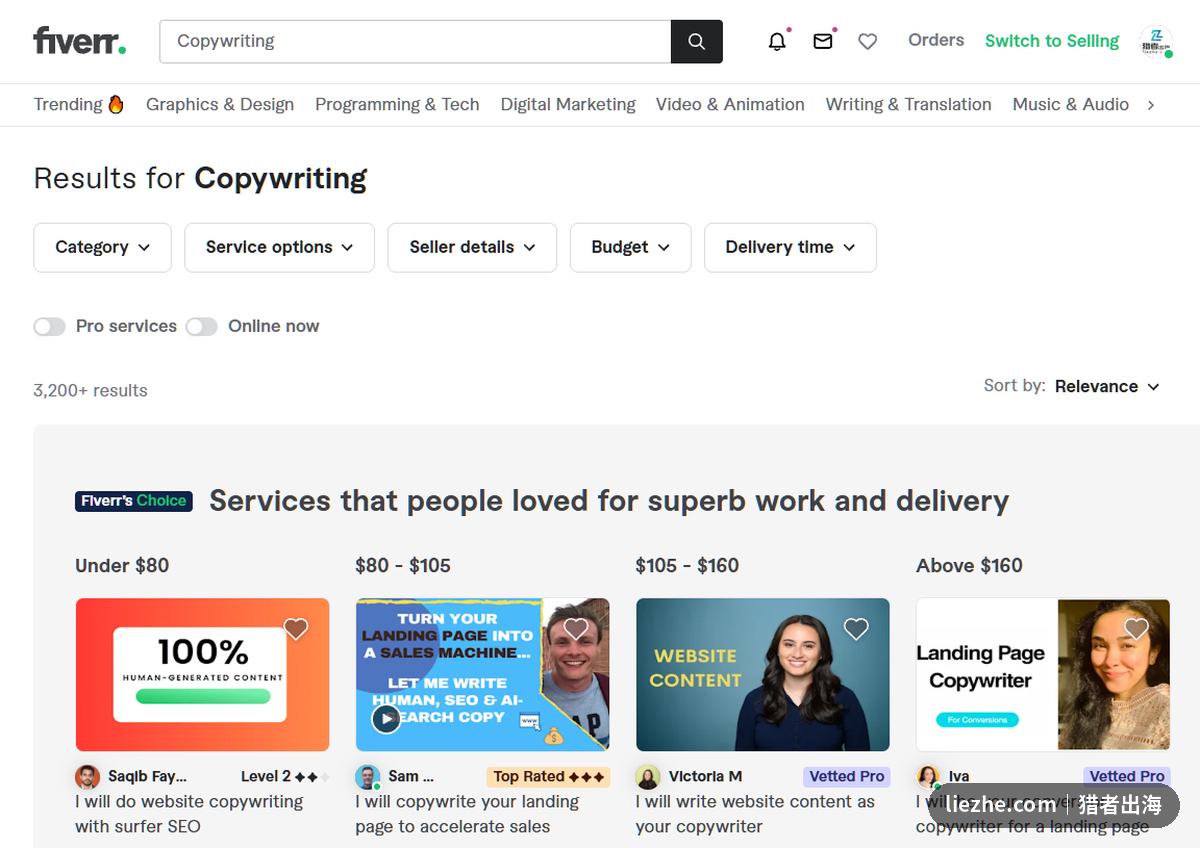Favorite the 100% human-generated content gig

[x=296, y=629]
